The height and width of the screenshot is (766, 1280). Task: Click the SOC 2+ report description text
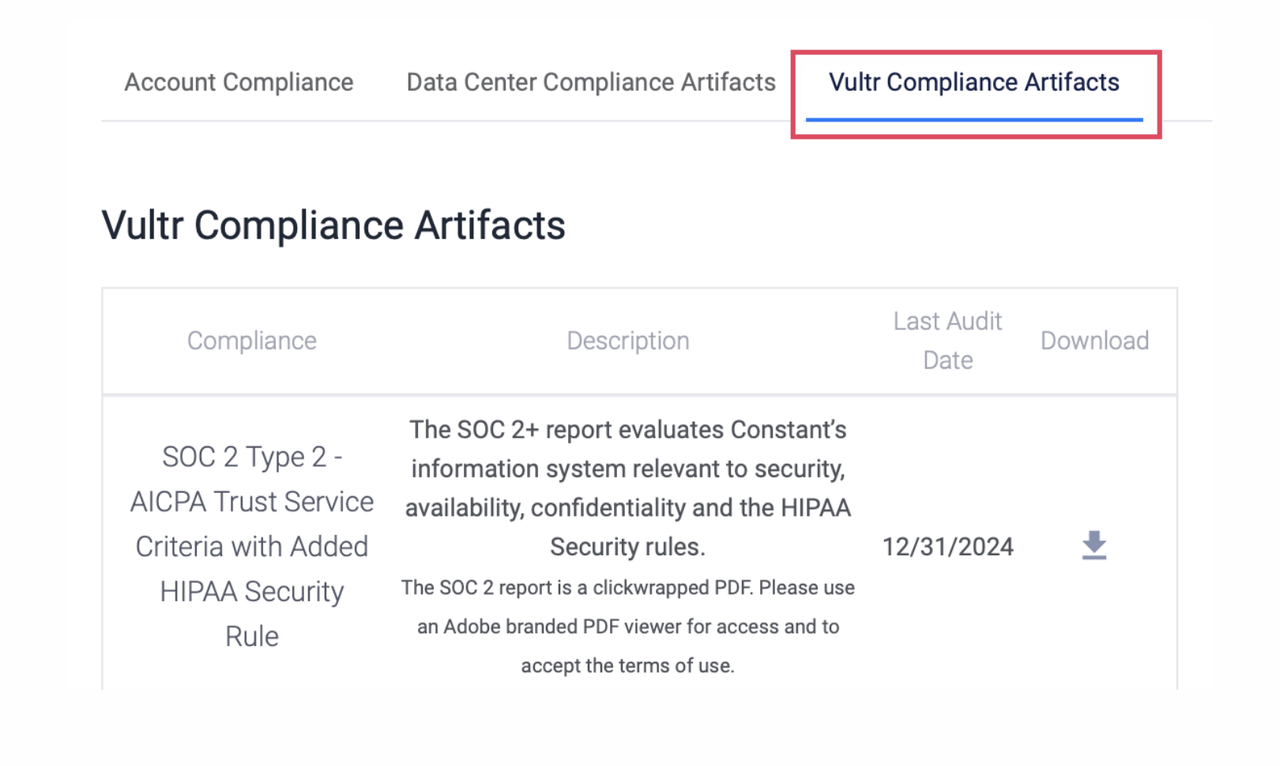pos(628,488)
